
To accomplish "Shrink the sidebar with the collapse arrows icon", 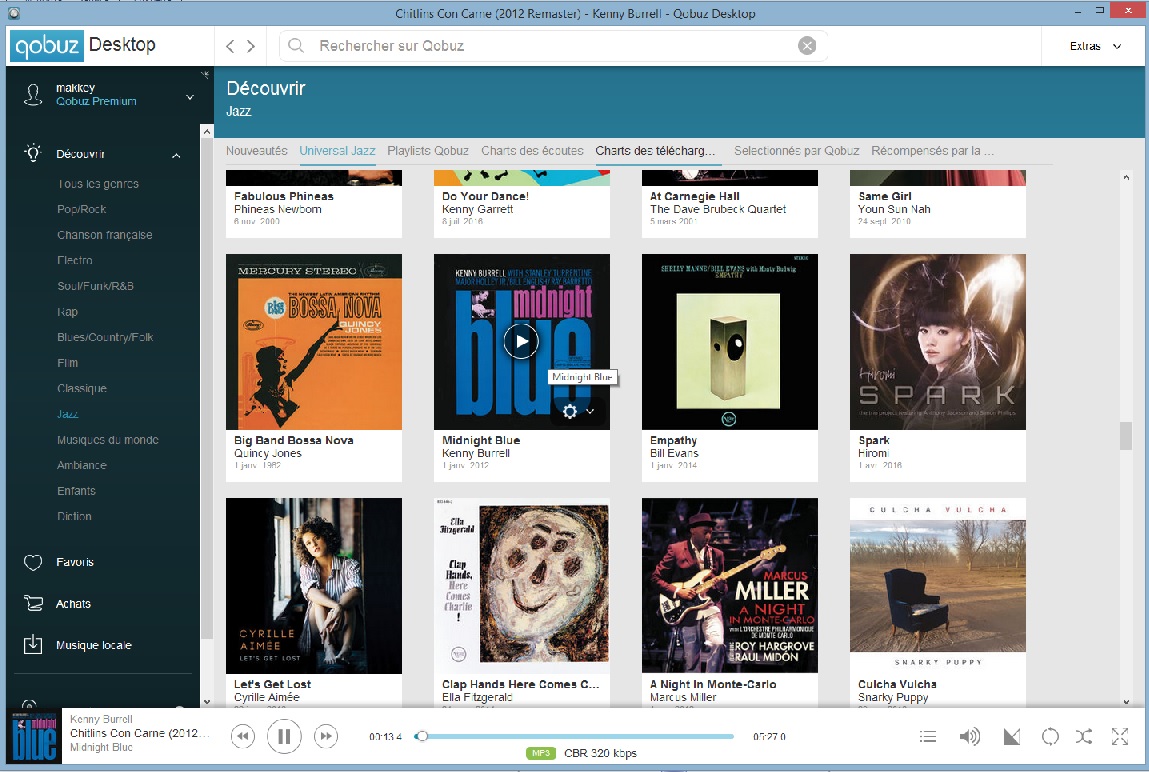I will tap(204, 74).
